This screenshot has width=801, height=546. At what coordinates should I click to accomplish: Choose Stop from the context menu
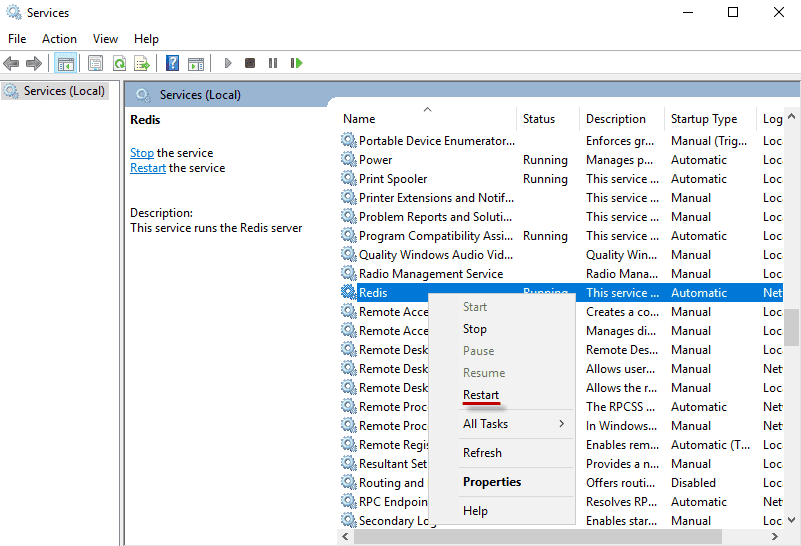(x=502, y=329)
